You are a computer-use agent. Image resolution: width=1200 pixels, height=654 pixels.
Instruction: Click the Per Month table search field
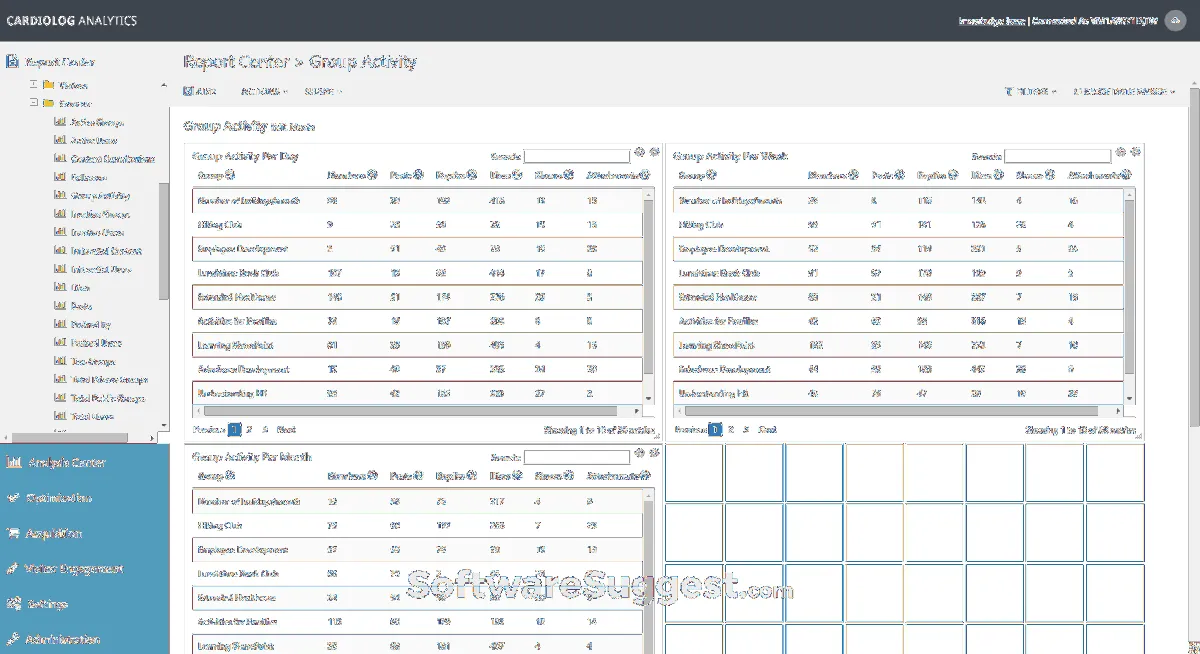click(x=577, y=457)
